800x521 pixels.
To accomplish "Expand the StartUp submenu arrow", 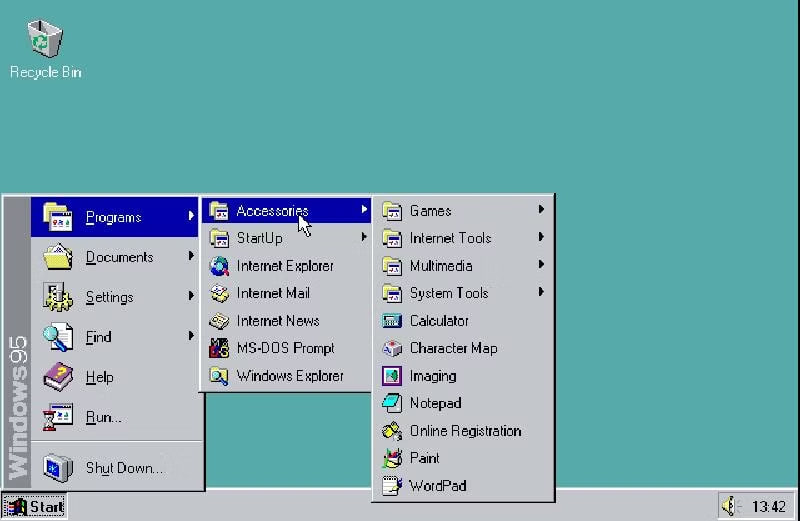I will [x=364, y=237].
